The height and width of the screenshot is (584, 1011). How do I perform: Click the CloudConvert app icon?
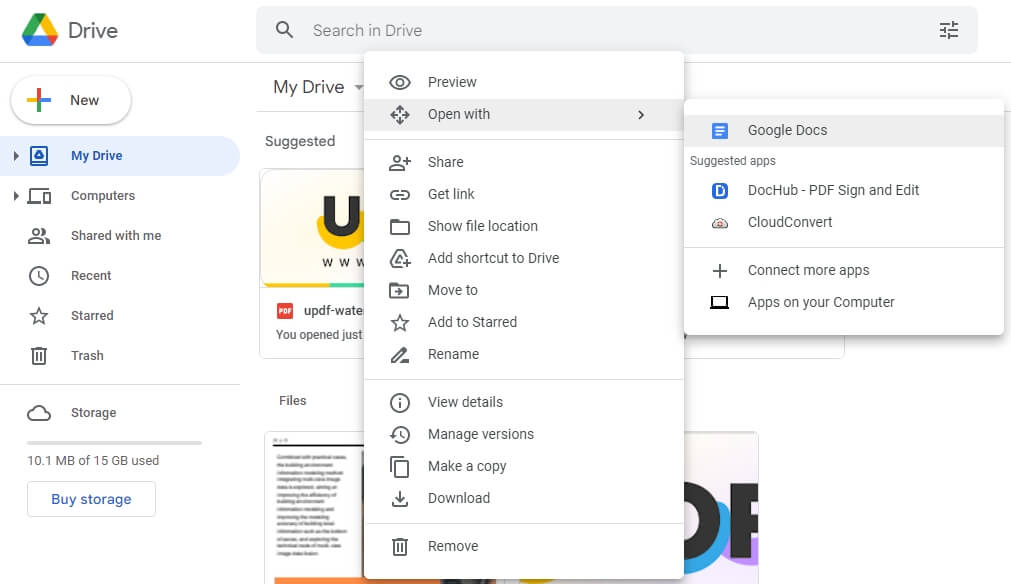pyautogui.click(x=720, y=223)
